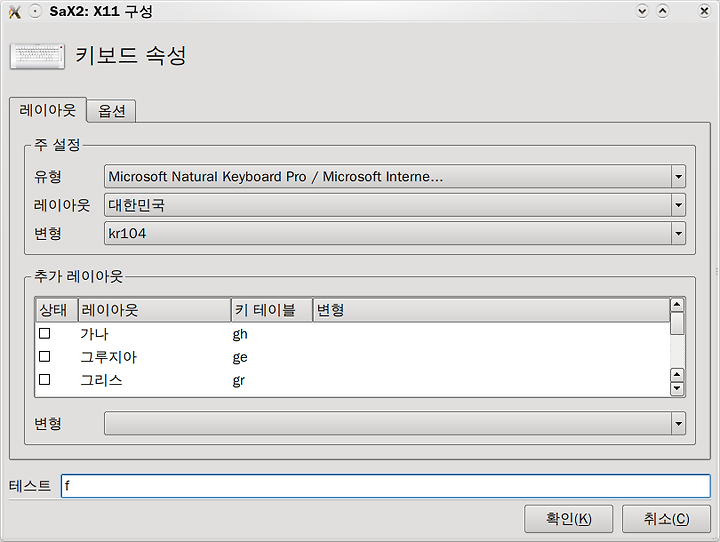Click the layout list scrollbar thumb

[x=677, y=324]
